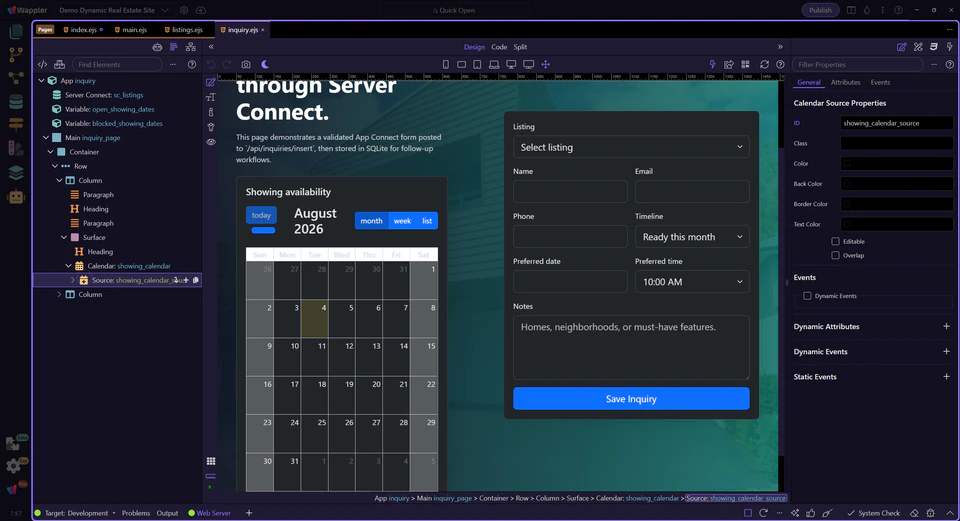
Task: Click the App Connect lightning icon in toolbar
Action: tap(712, 64)
